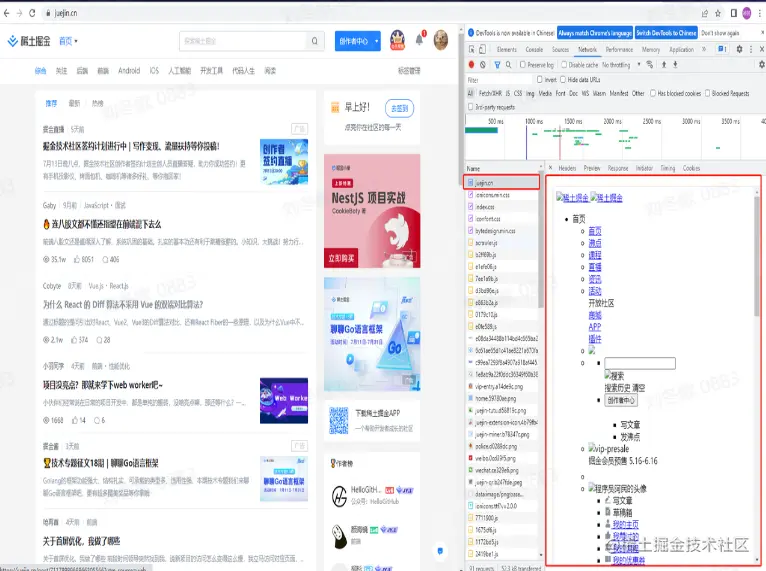The height and width of the screenshot is (571, 766).
Task: Enable the Preserve log checkbox
Action: coord(523,64)
